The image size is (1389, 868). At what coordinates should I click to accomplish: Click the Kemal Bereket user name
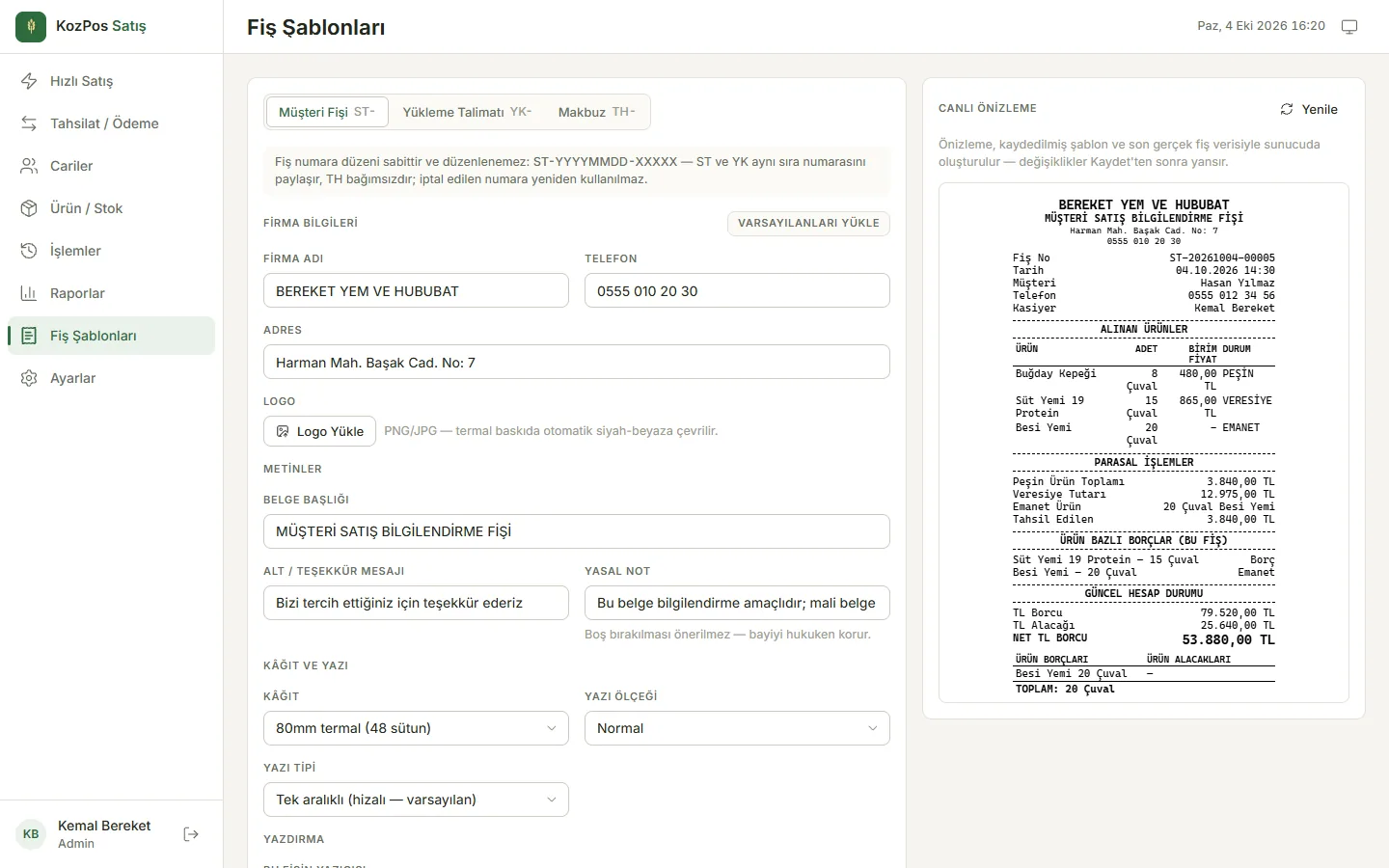click(104, 826)
